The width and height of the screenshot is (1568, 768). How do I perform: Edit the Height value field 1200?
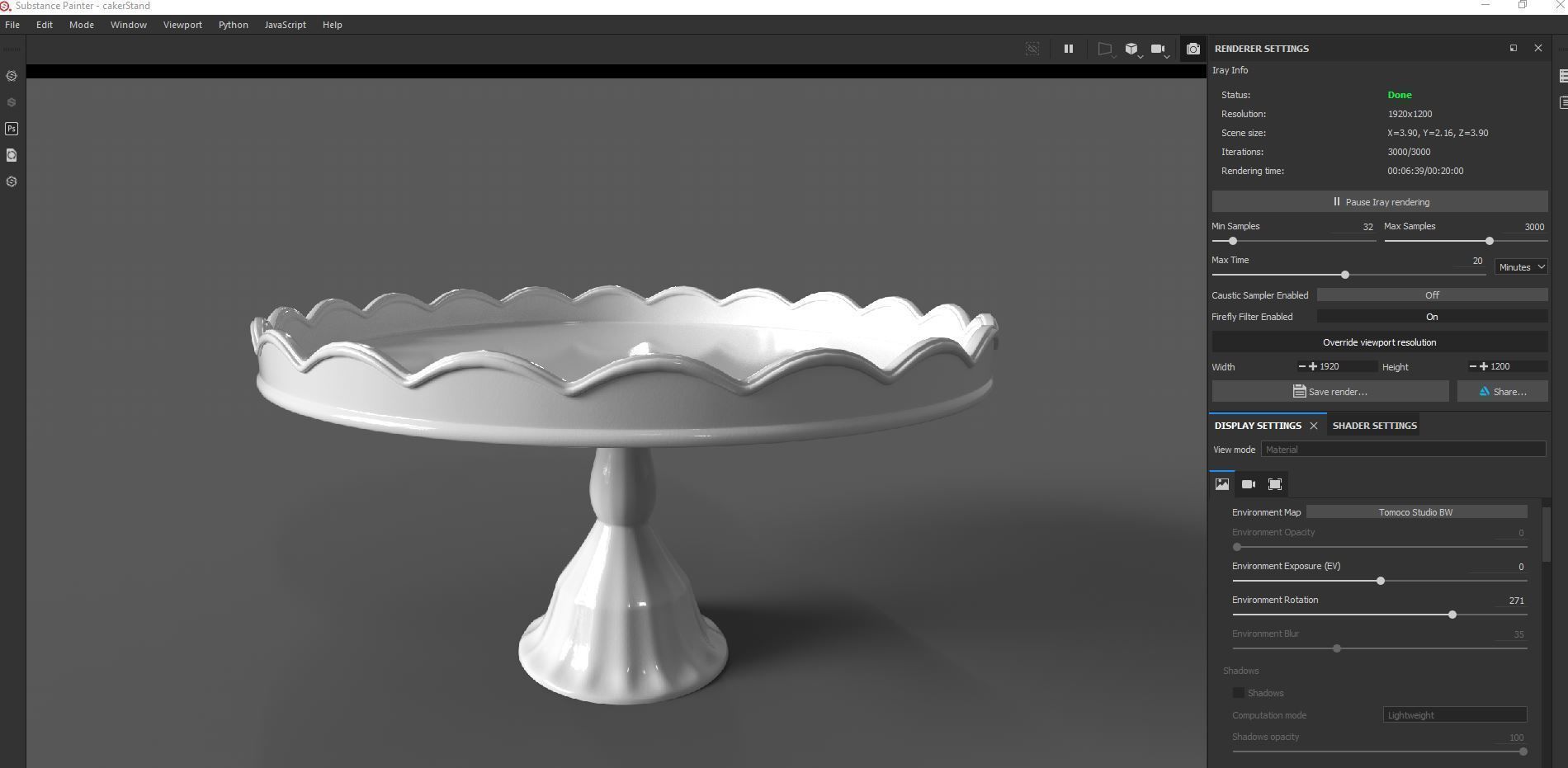coord(1518,366)
